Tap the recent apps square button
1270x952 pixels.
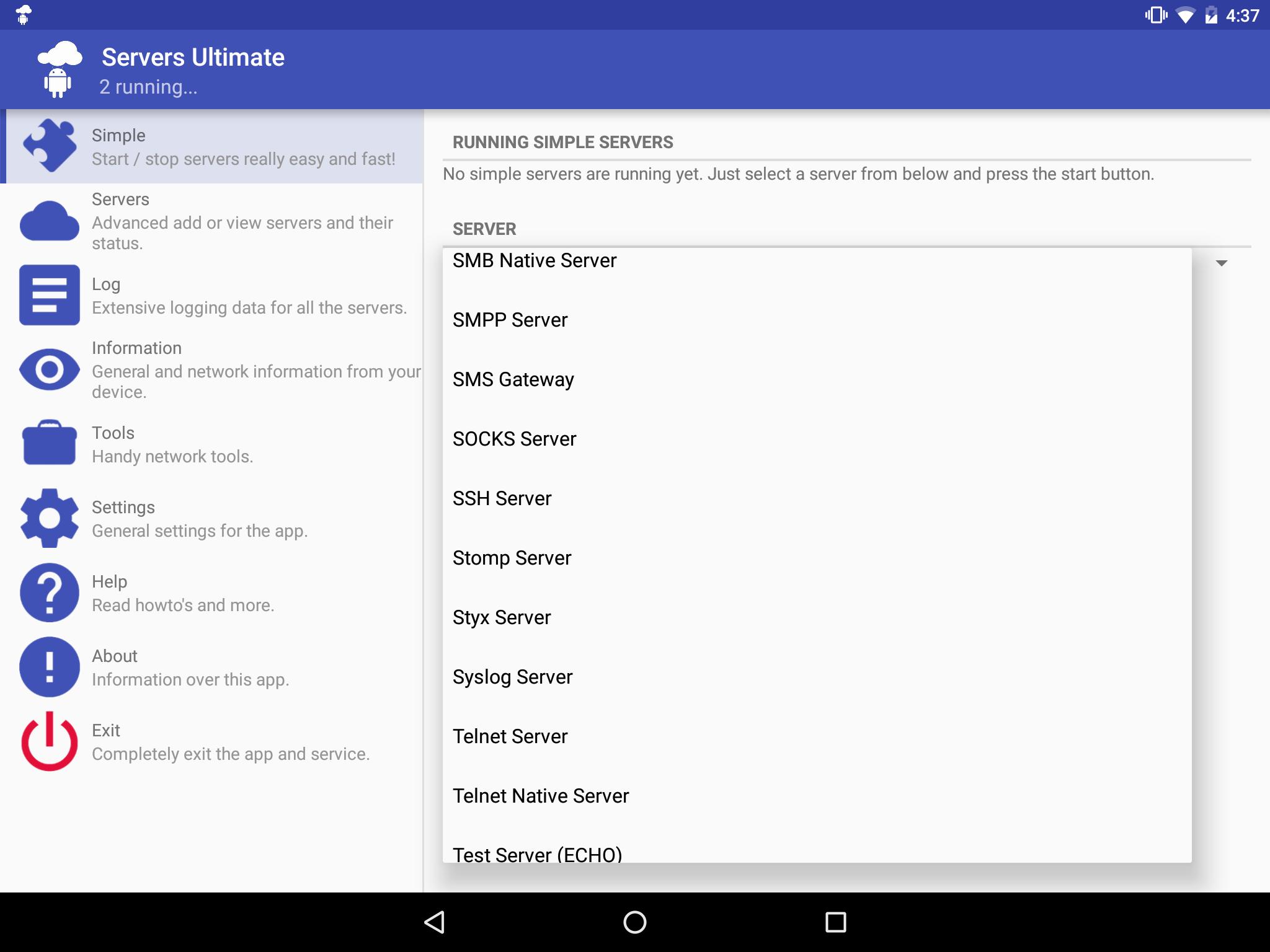835,922
